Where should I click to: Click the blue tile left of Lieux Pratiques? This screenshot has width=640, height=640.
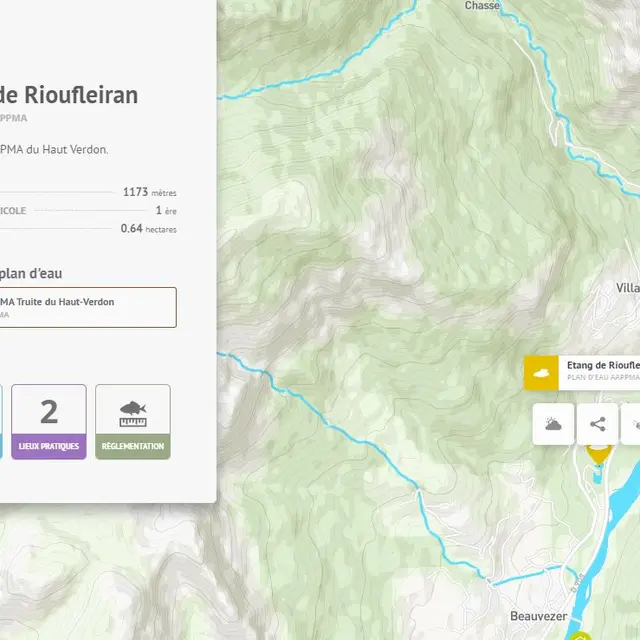[x=1, y=421]
